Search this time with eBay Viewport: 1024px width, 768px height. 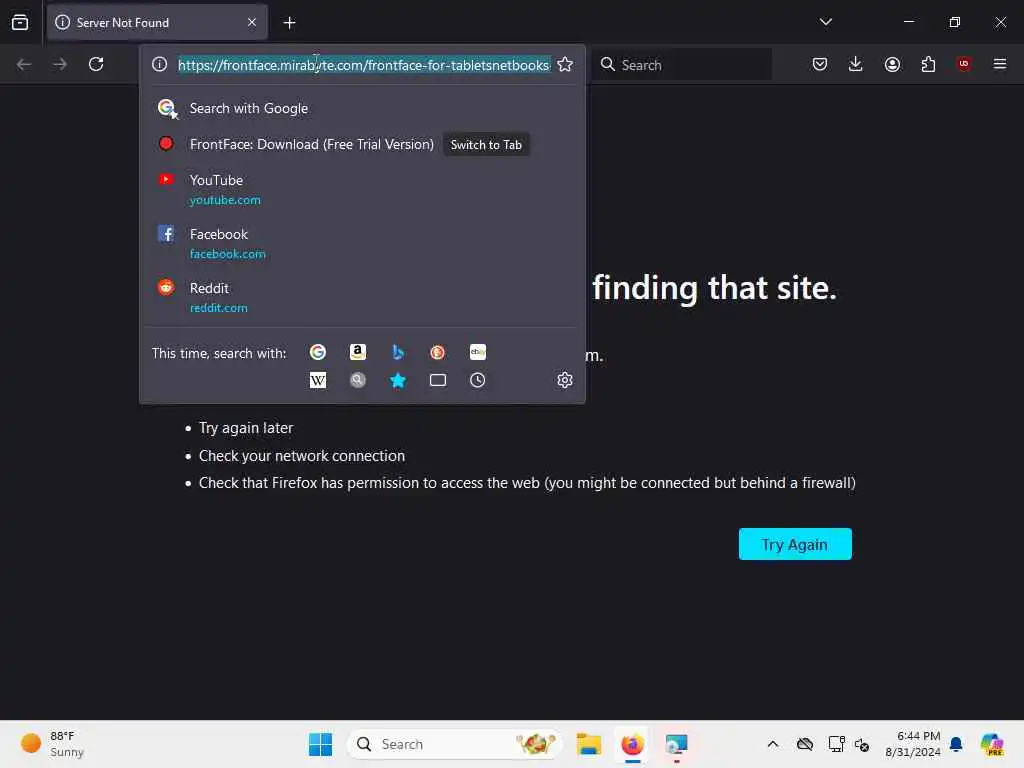click(477, 353)
